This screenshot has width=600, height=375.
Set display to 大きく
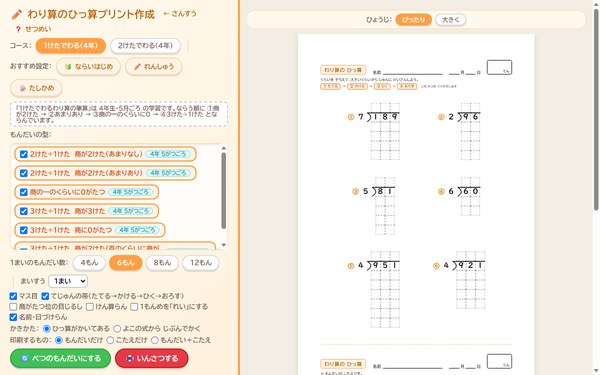click(x=451, y=20)
